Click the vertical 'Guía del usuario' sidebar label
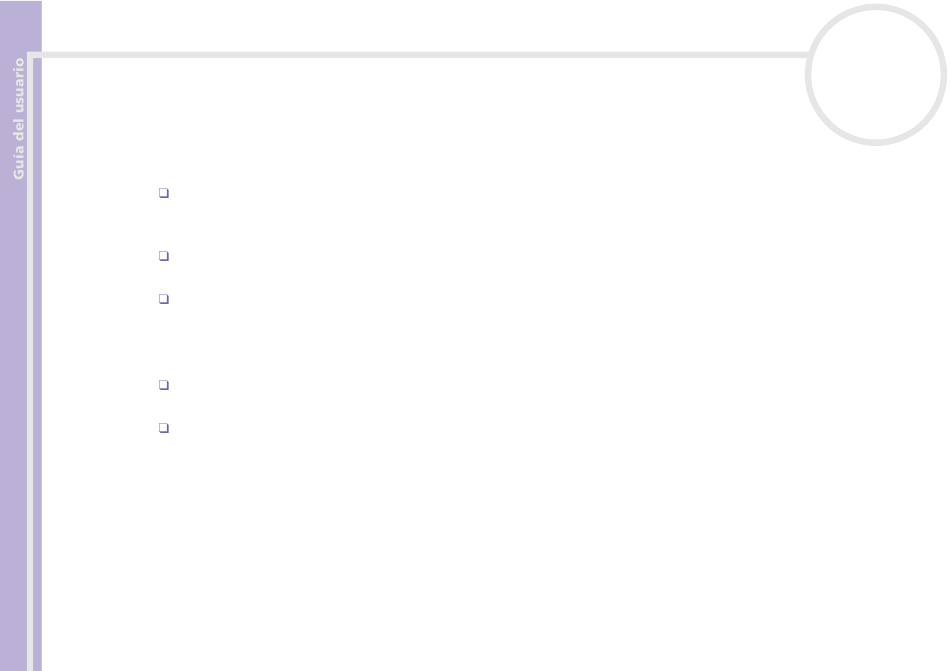 click(x=19, y=119)
